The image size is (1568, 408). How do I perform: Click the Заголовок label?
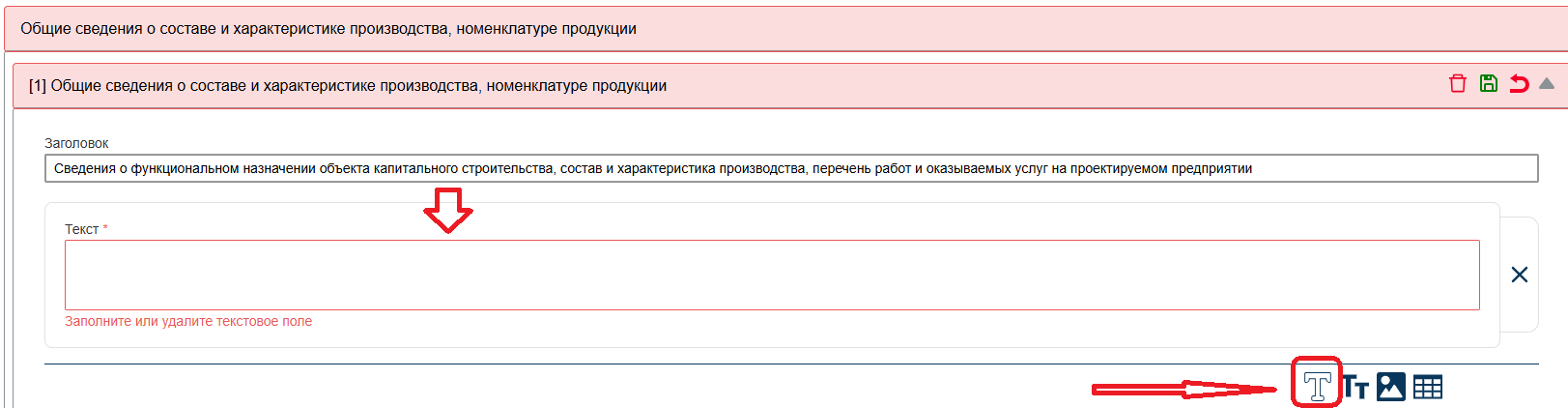point(76,143)
